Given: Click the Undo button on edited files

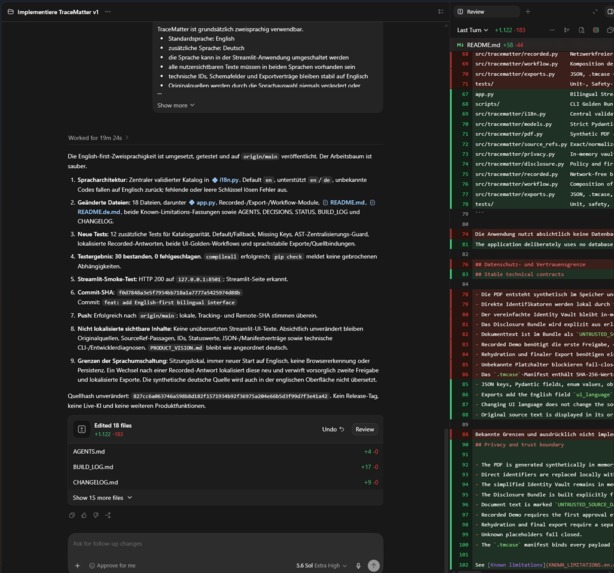Looking at the screenshot, I should tap(333, 429).
